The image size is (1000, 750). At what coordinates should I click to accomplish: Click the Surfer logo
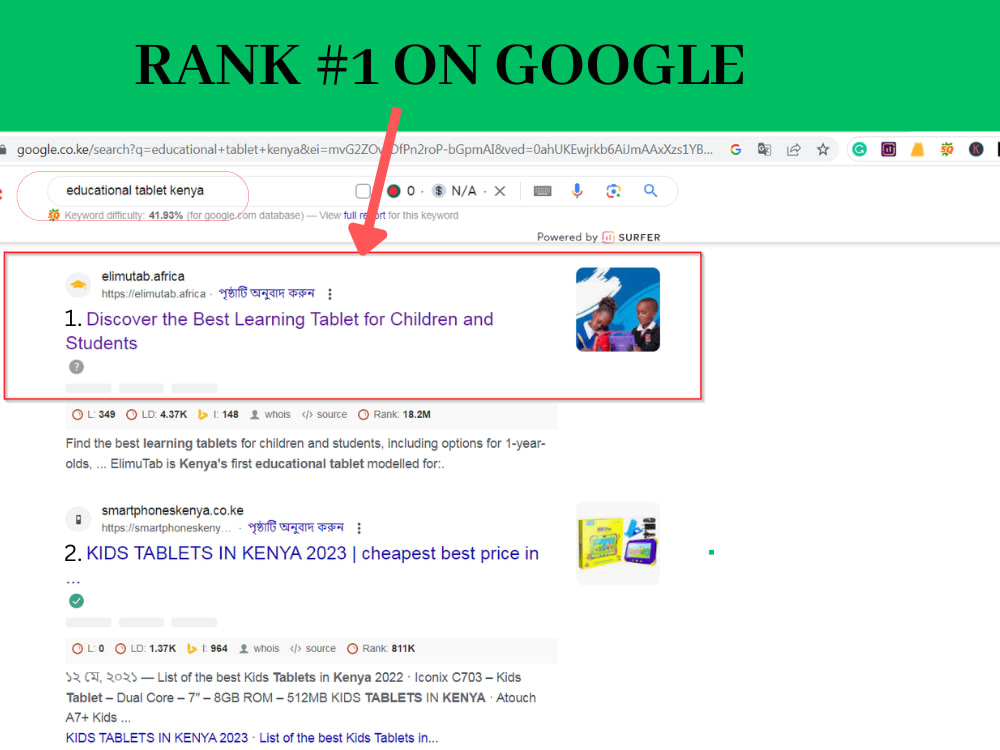[x=631, y=237]
